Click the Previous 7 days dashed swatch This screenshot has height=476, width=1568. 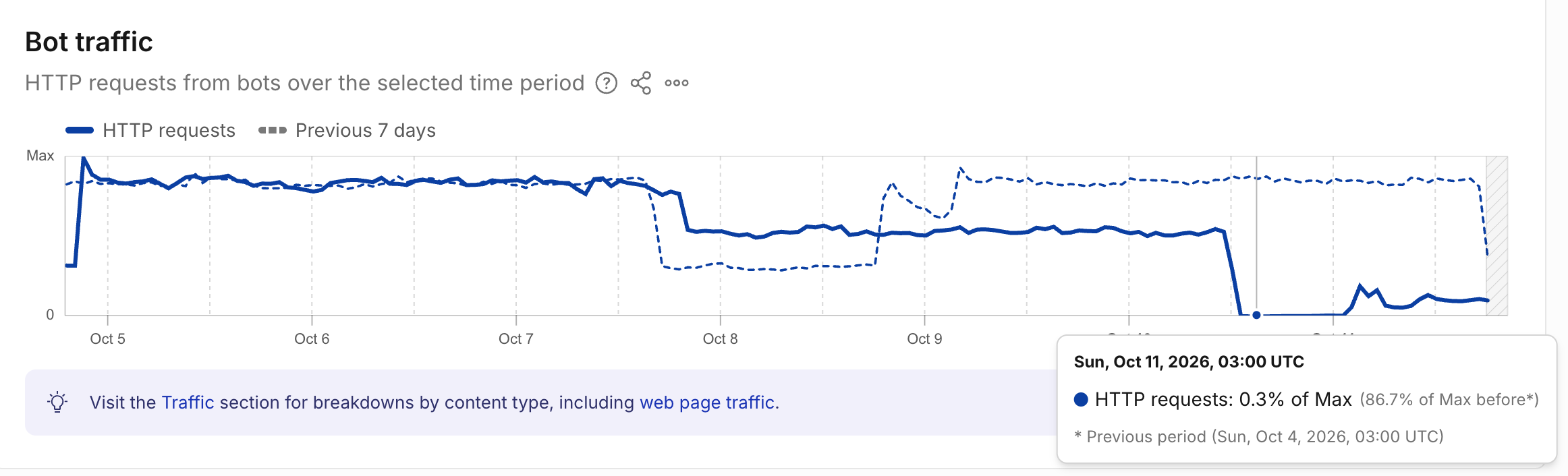pyautogui.click(x=273, y=130)
